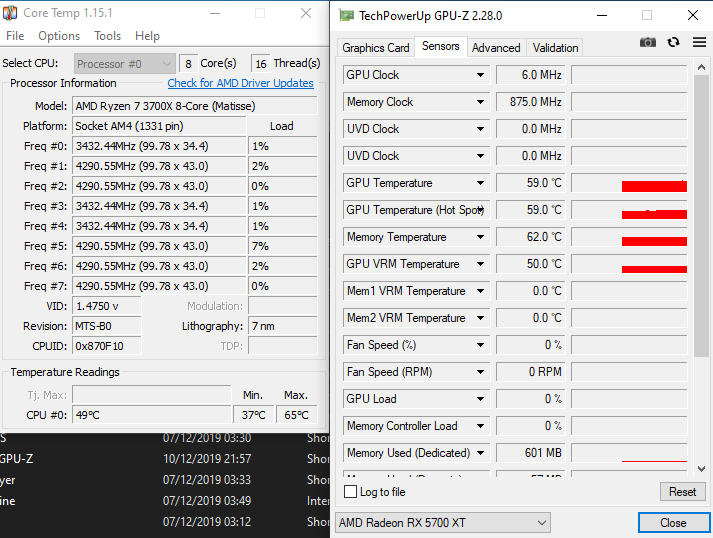Open the File menu in Core Temp
The height and width of the screenshot is (538, 713).
15,36
